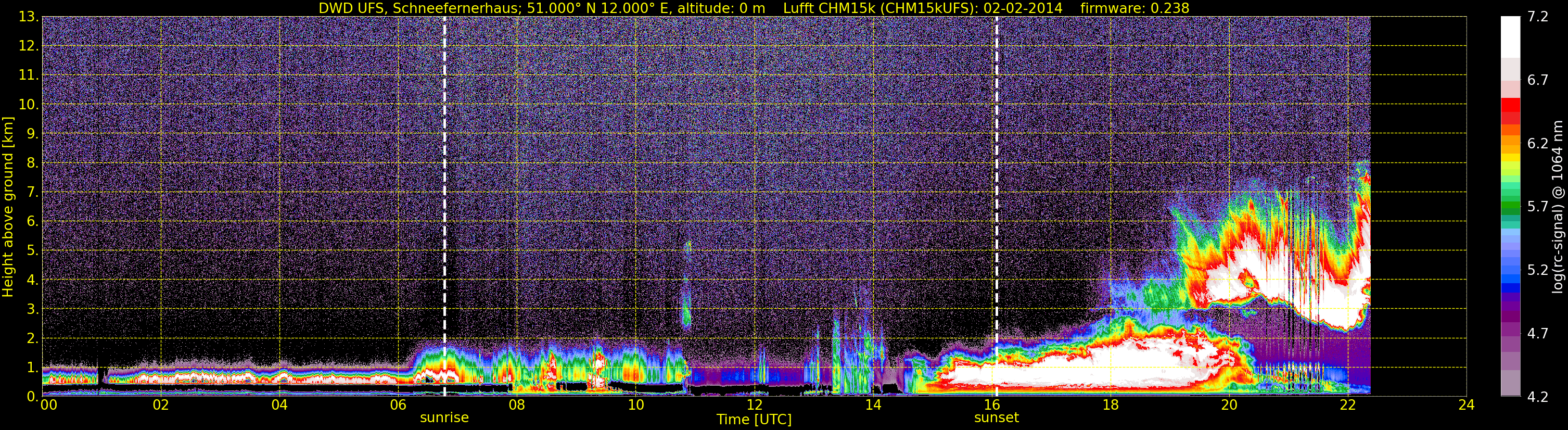
Task: Click the time axis tick "12"
Action: [x=754, y=404]
